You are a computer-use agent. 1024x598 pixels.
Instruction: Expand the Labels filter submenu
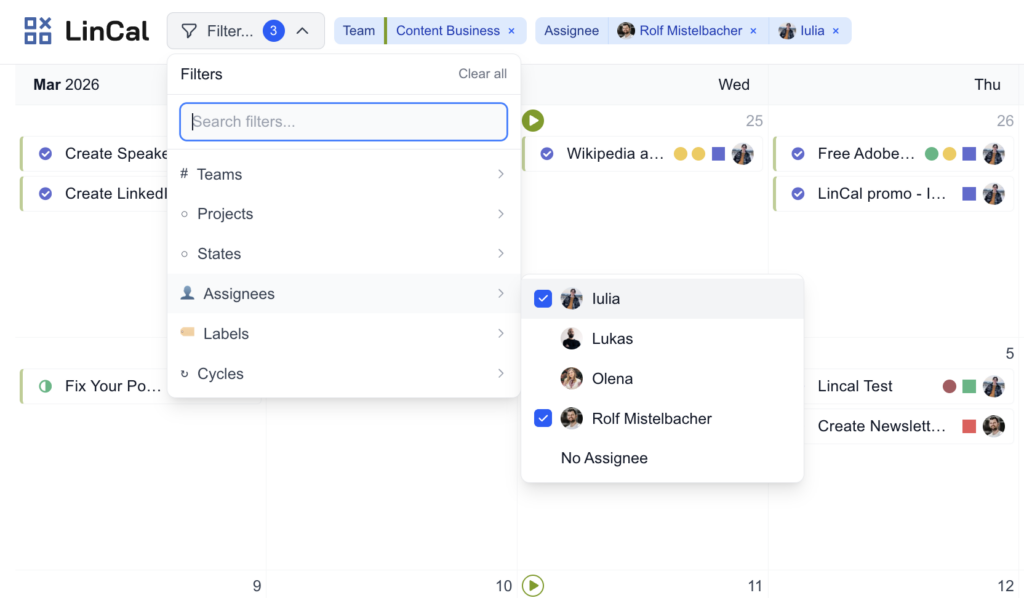point(343,334)
